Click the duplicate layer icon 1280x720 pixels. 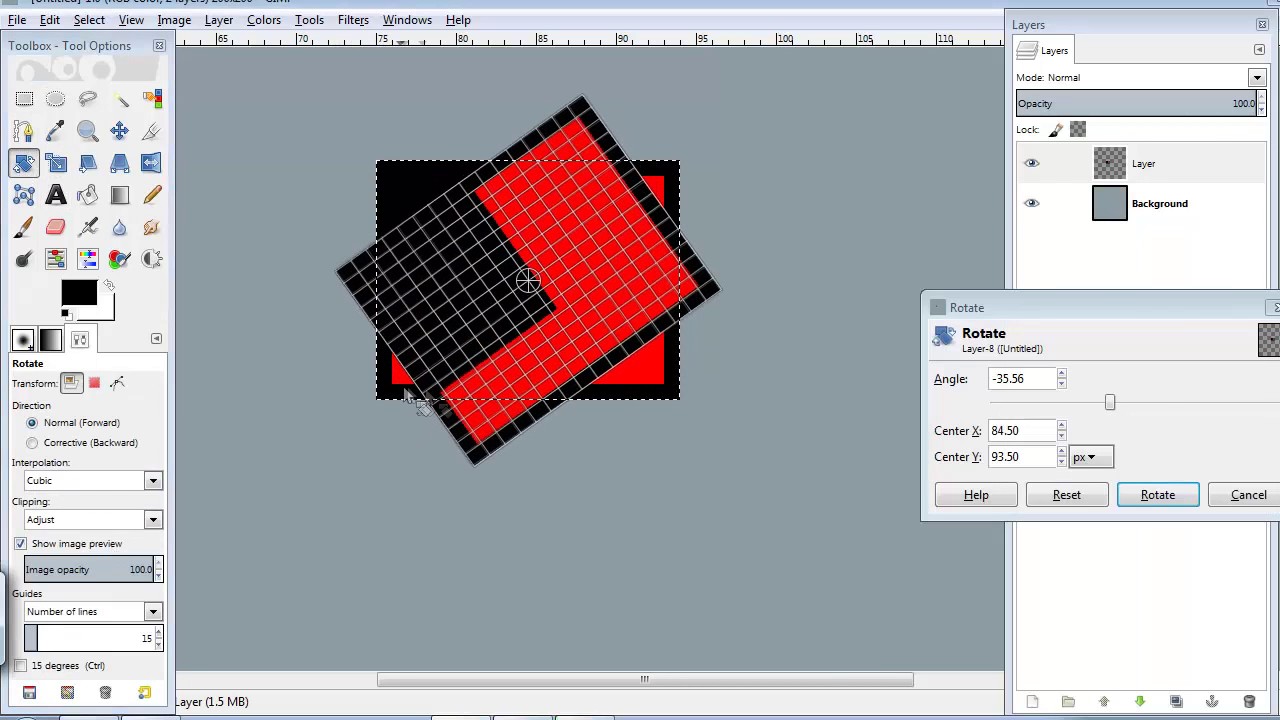coord(1176,702)
